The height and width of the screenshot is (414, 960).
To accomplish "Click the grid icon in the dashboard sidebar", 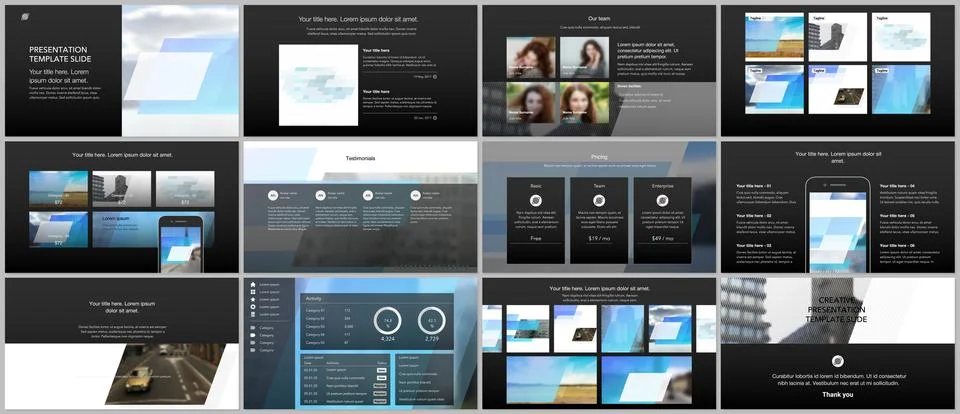I will (253, 292).
